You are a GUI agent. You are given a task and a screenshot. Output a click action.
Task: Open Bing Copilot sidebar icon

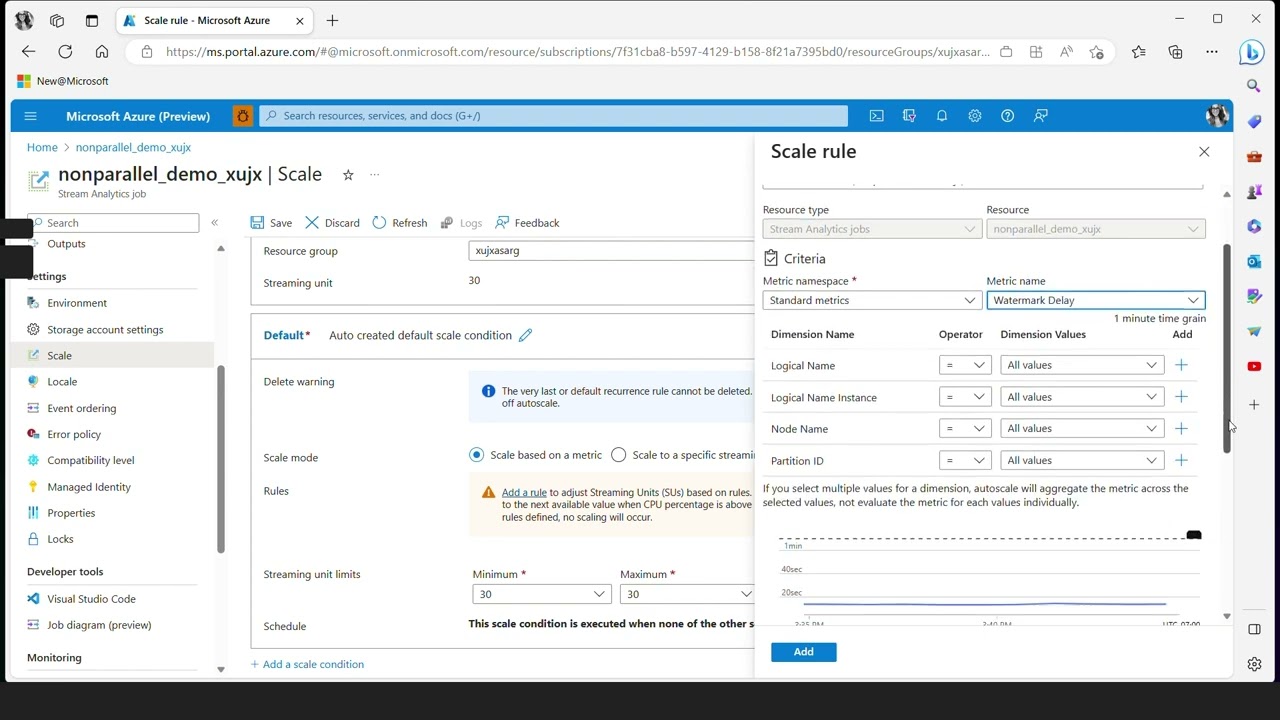click(x=1252, y=52)
